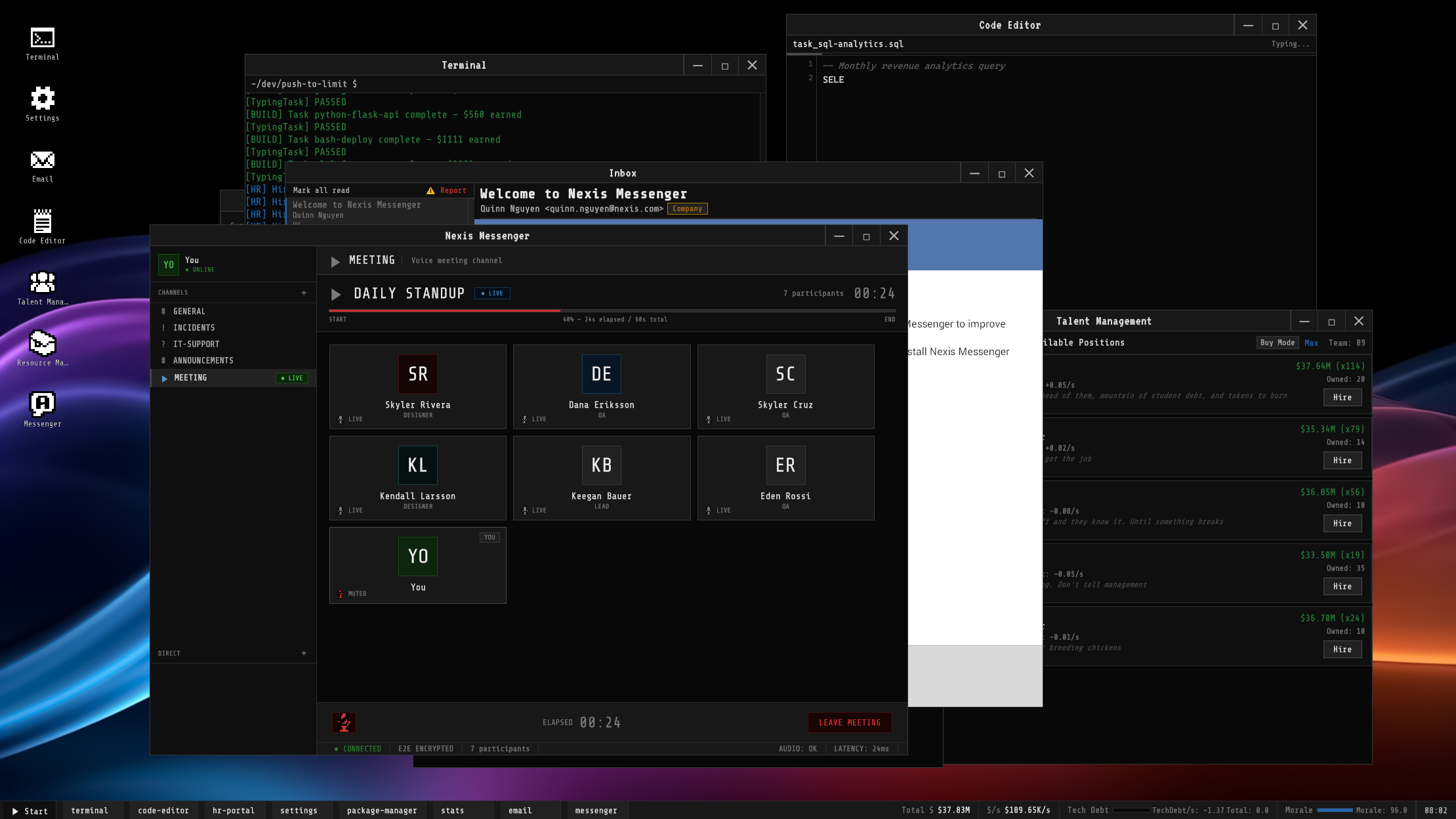The height and width of the screenshot is (819, 1456).
Task: Add a new channel with plus icon
Action: tap(304, 293)
